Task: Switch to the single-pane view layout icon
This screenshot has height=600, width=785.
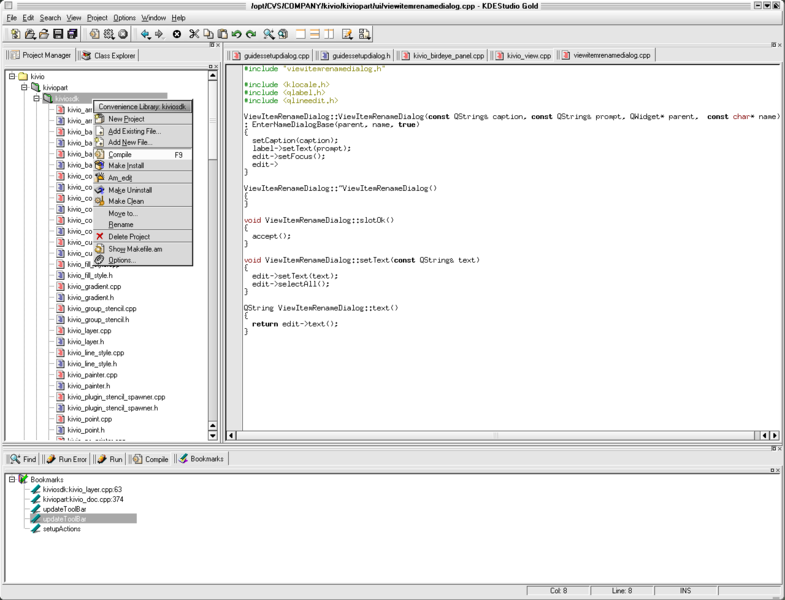Action: (300, 34)
